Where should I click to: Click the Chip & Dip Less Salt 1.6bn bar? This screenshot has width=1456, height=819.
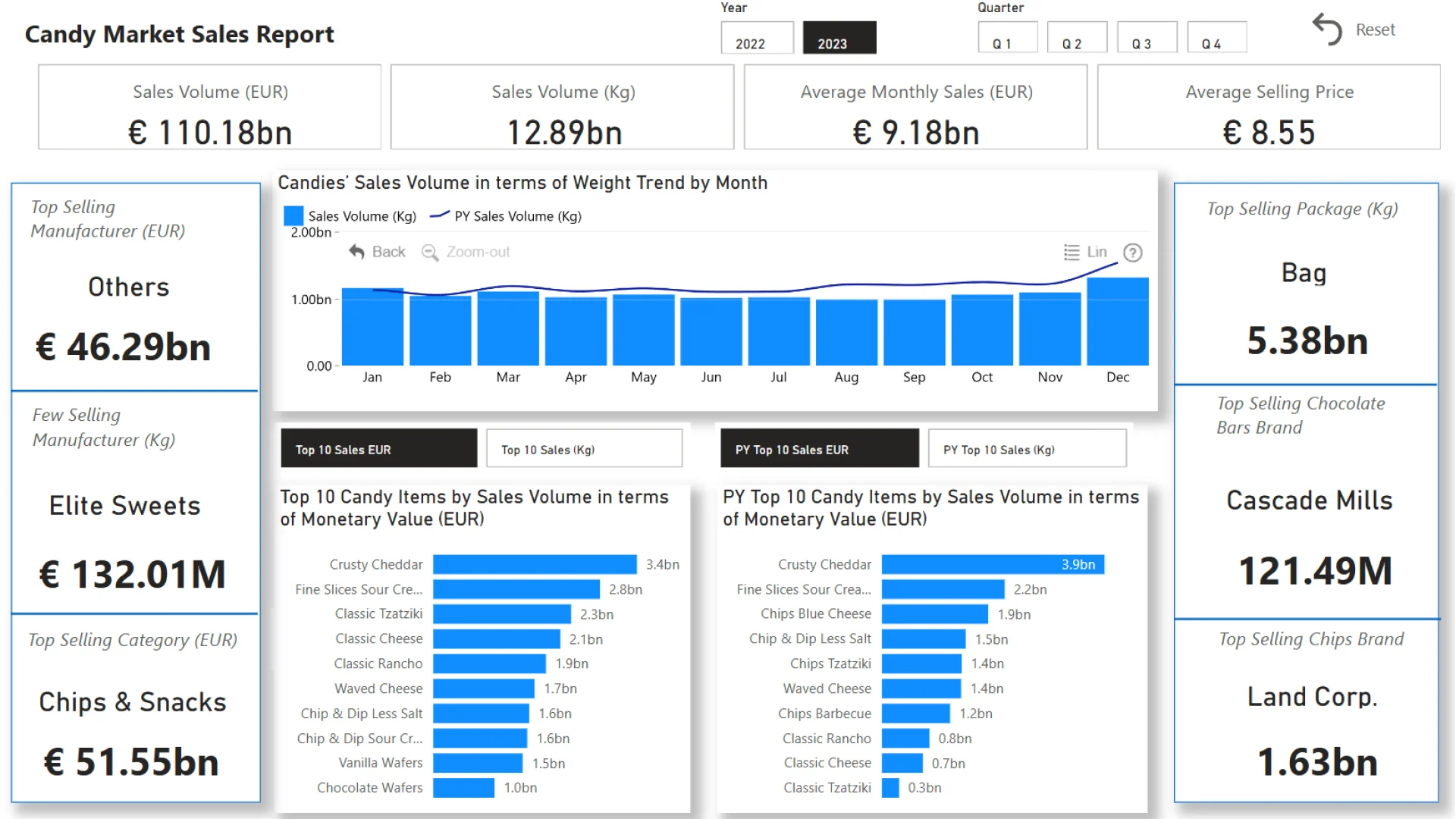482,714
